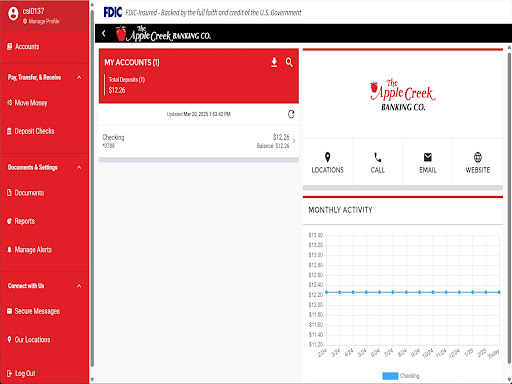The width and height of the screenshot is (512, 384).
Task: Click the WEBSITE button
Action: pos(478,162)
